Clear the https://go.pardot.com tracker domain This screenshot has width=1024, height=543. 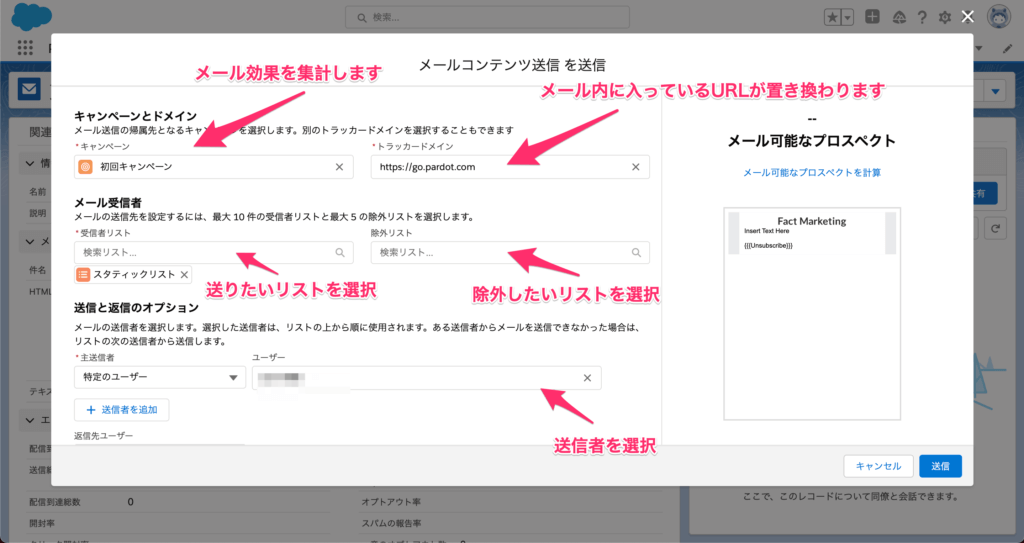(x=635, y=167)
